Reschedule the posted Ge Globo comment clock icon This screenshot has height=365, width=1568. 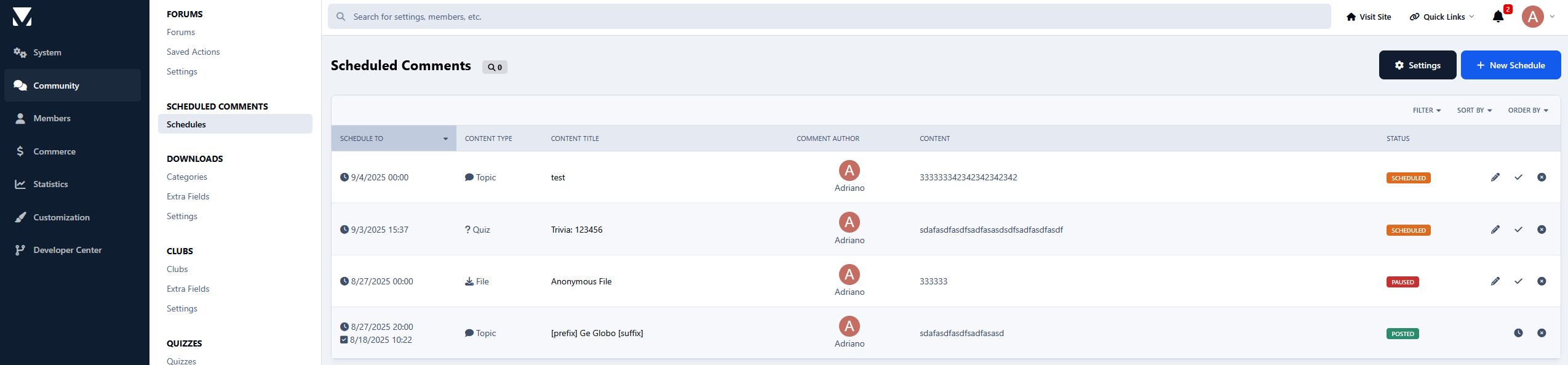pyautogui.click(x=1518, y=333)
